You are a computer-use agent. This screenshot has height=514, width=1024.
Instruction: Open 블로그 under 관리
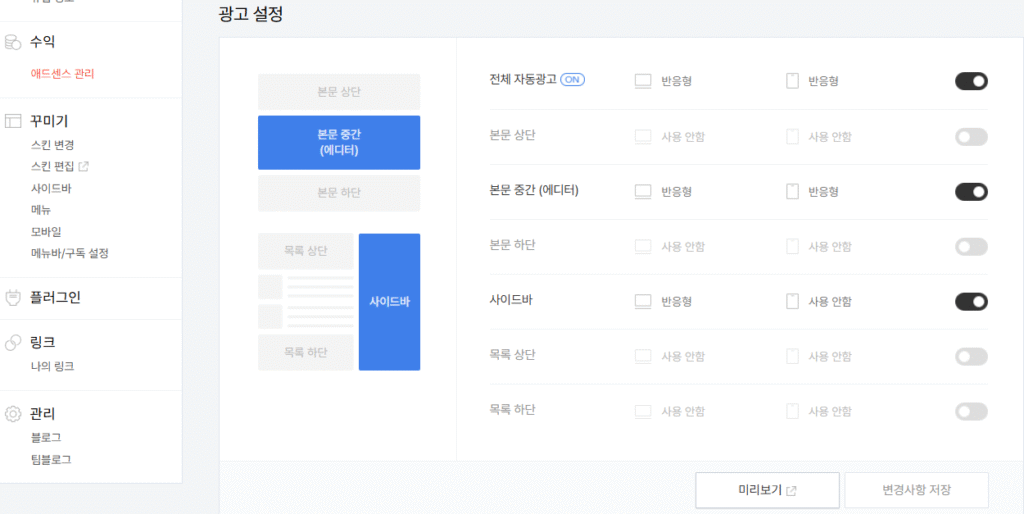click(x=46, y=438)
